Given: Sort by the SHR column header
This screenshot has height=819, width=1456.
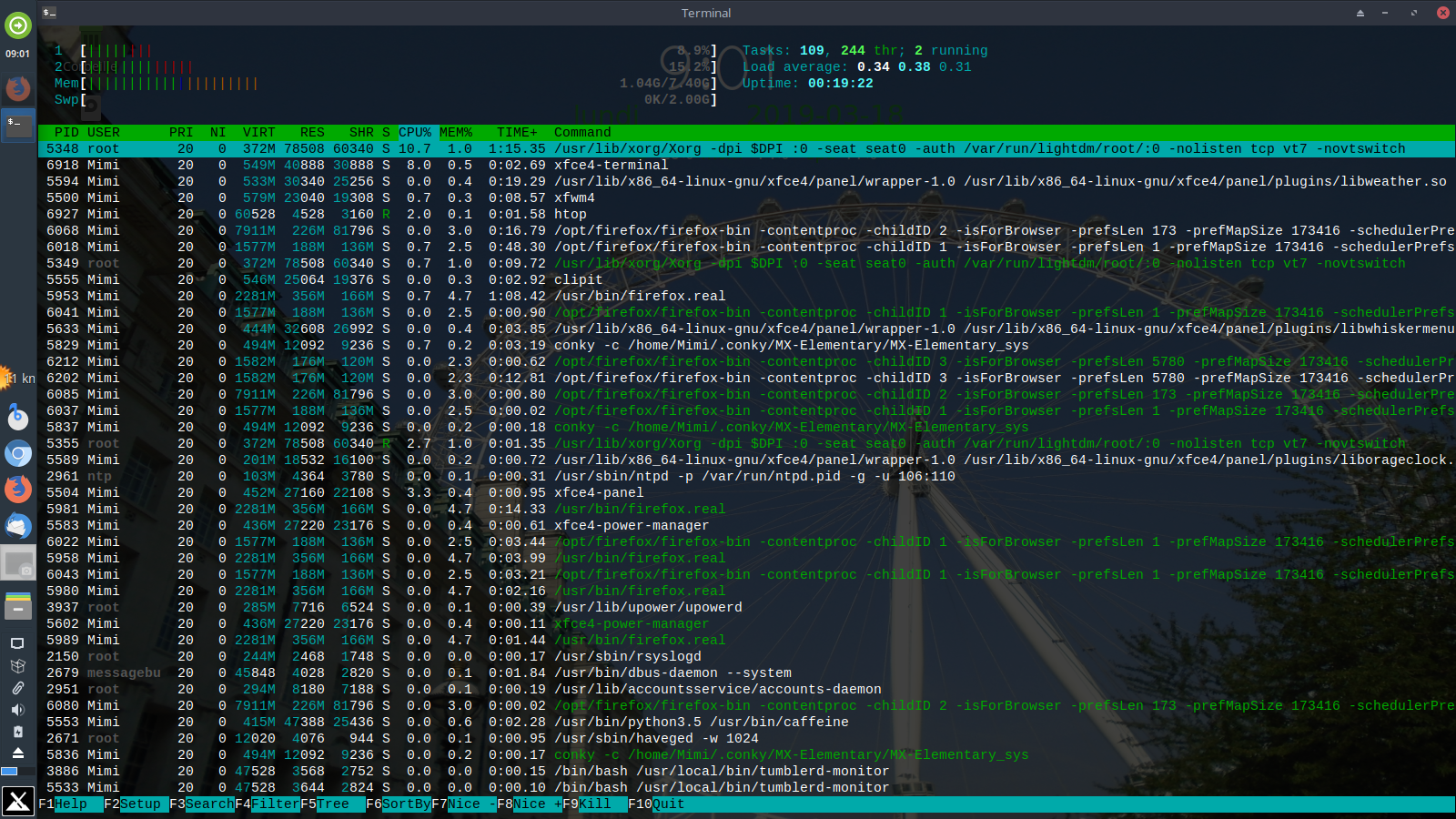Looking at the screenshot, I should [x=361, y=133].
